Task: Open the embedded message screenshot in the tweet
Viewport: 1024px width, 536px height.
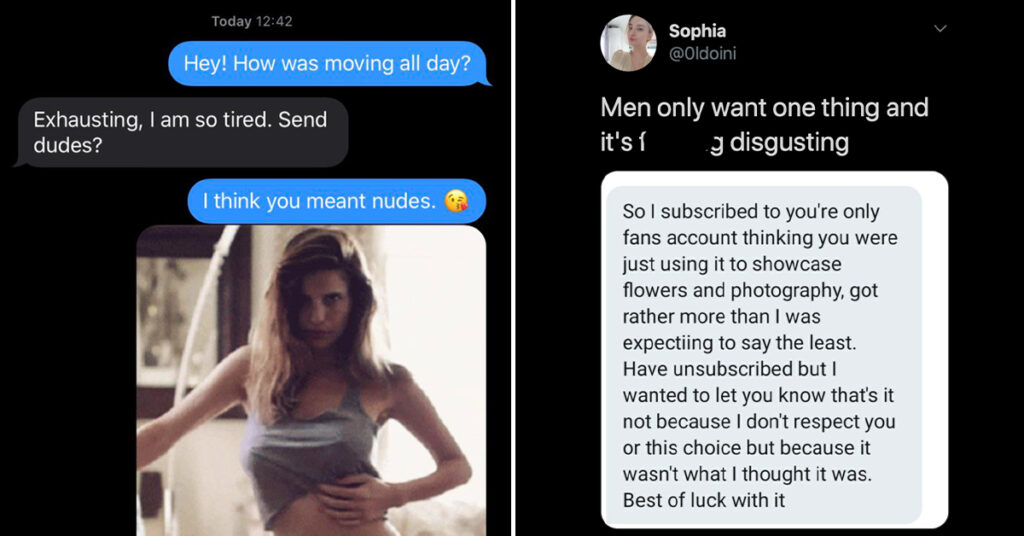Action: [775, 350]
